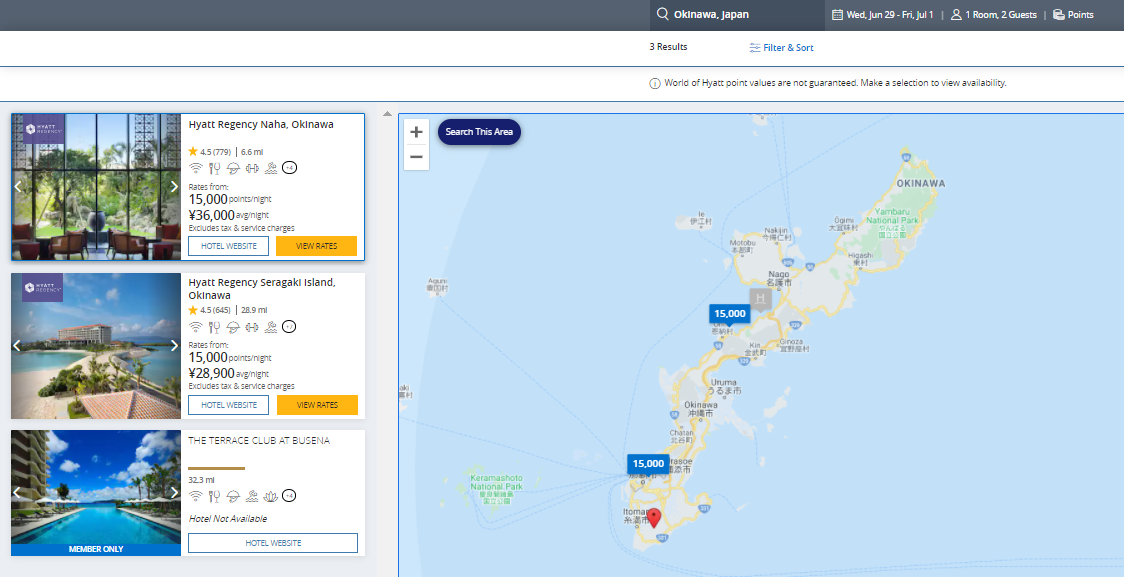Zoom out using the map minus button
Screen dimensions: 1124x577
click(x=416, y=156)
